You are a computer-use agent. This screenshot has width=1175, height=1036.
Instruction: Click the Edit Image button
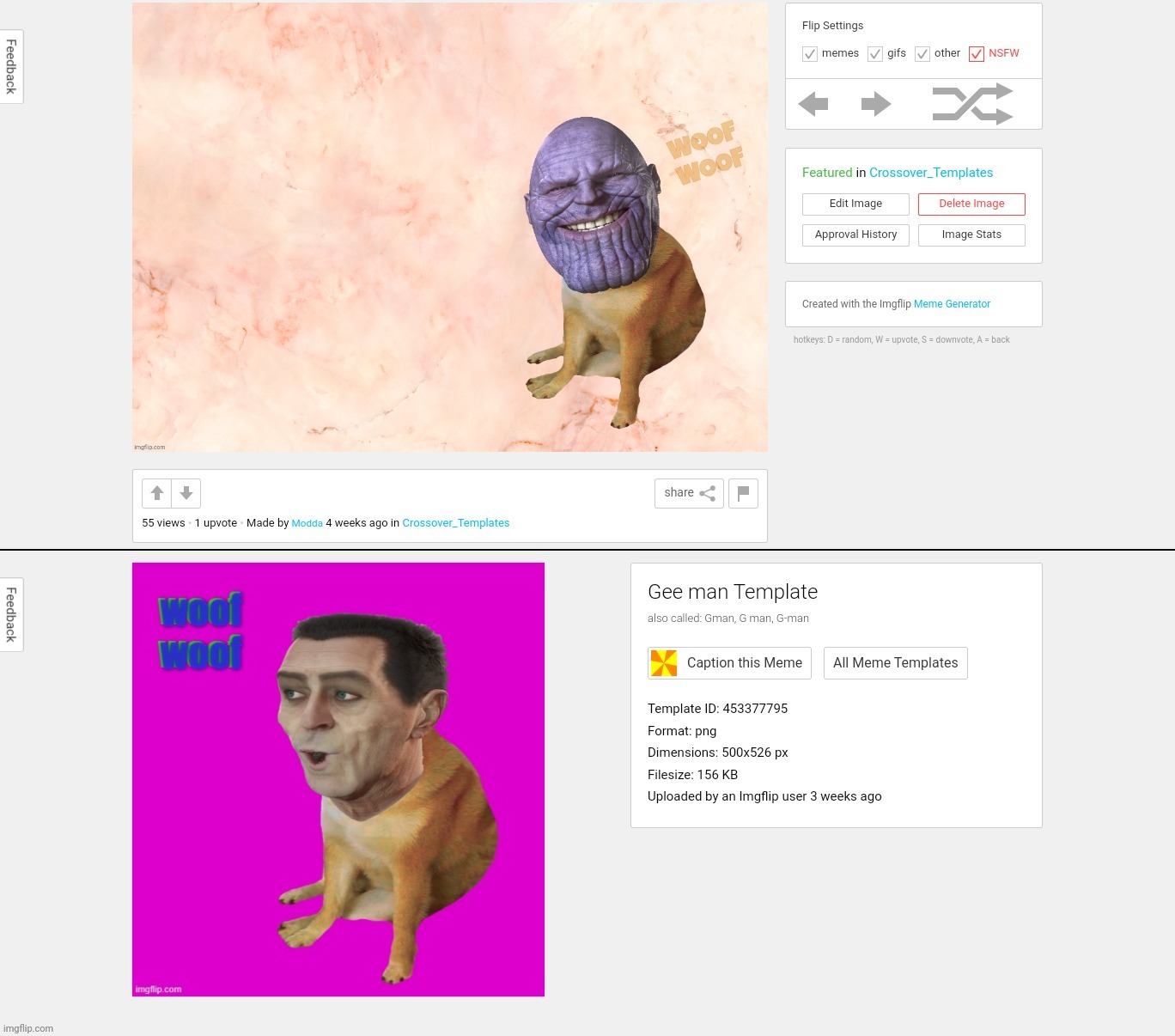[x=855, y=204]
